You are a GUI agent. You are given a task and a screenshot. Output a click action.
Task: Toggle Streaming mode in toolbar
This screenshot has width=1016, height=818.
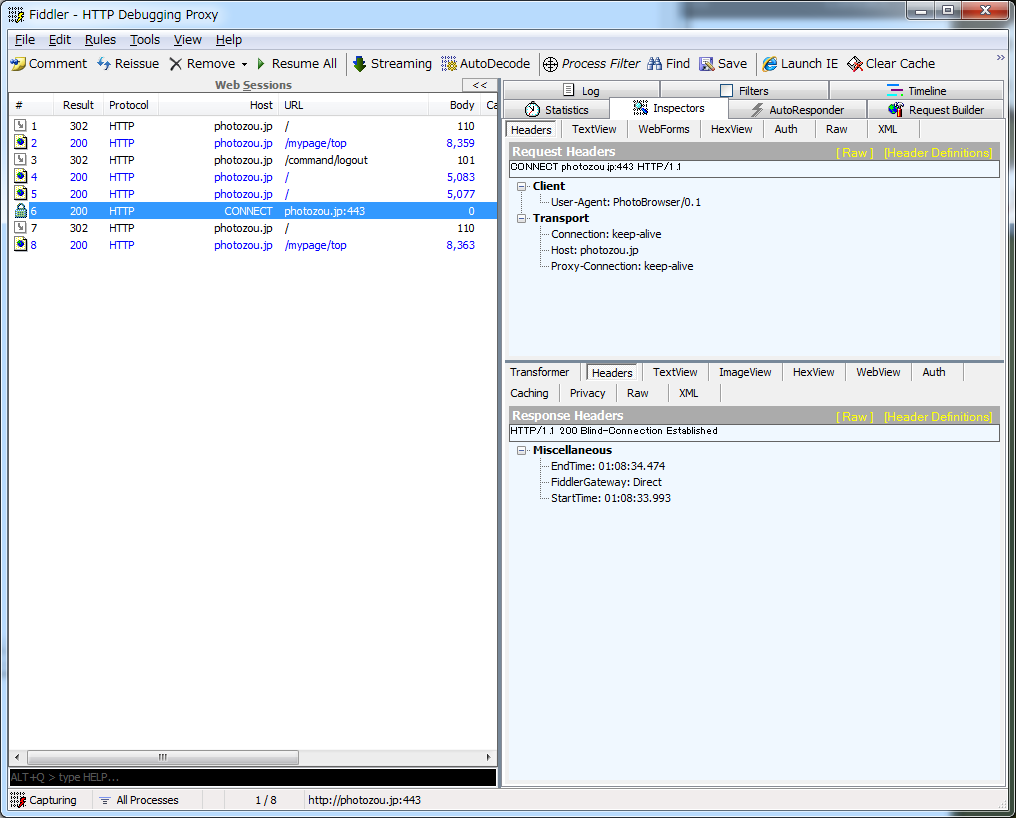(x=391, y=64)
